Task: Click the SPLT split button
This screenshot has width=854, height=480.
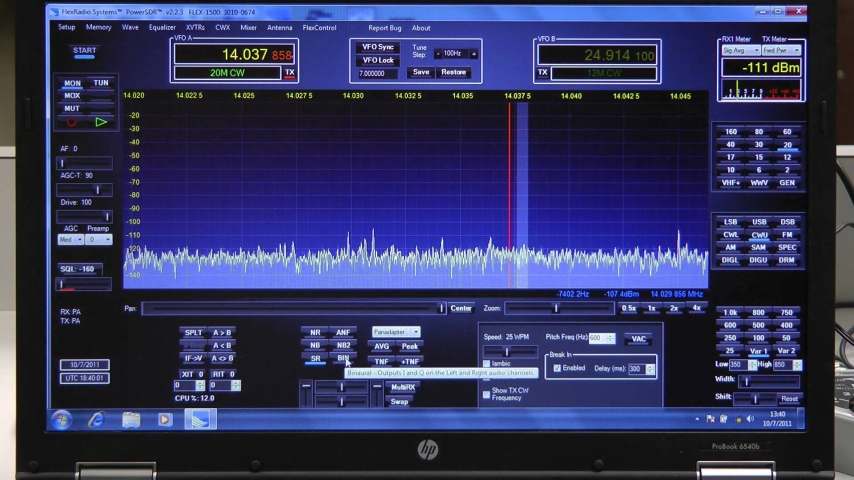Action: [193, 332]
